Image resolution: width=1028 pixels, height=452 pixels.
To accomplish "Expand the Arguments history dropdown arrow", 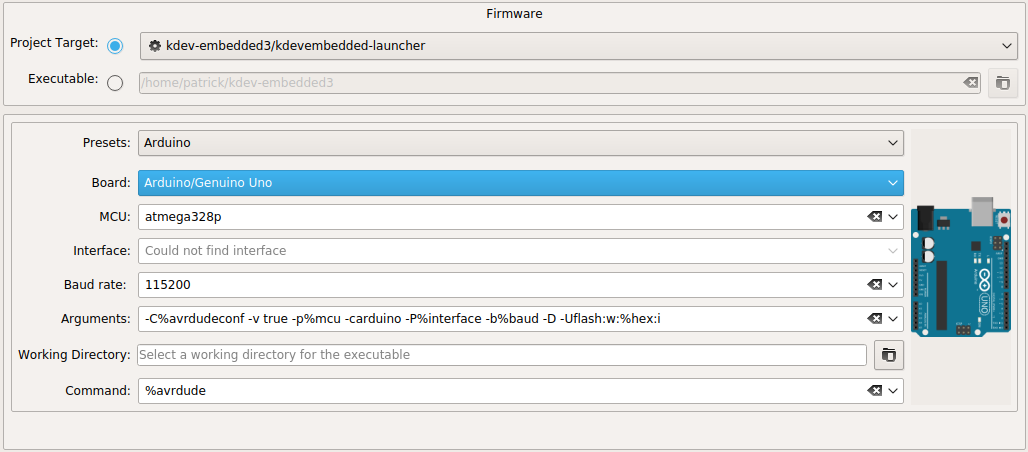I will point(893,319).
